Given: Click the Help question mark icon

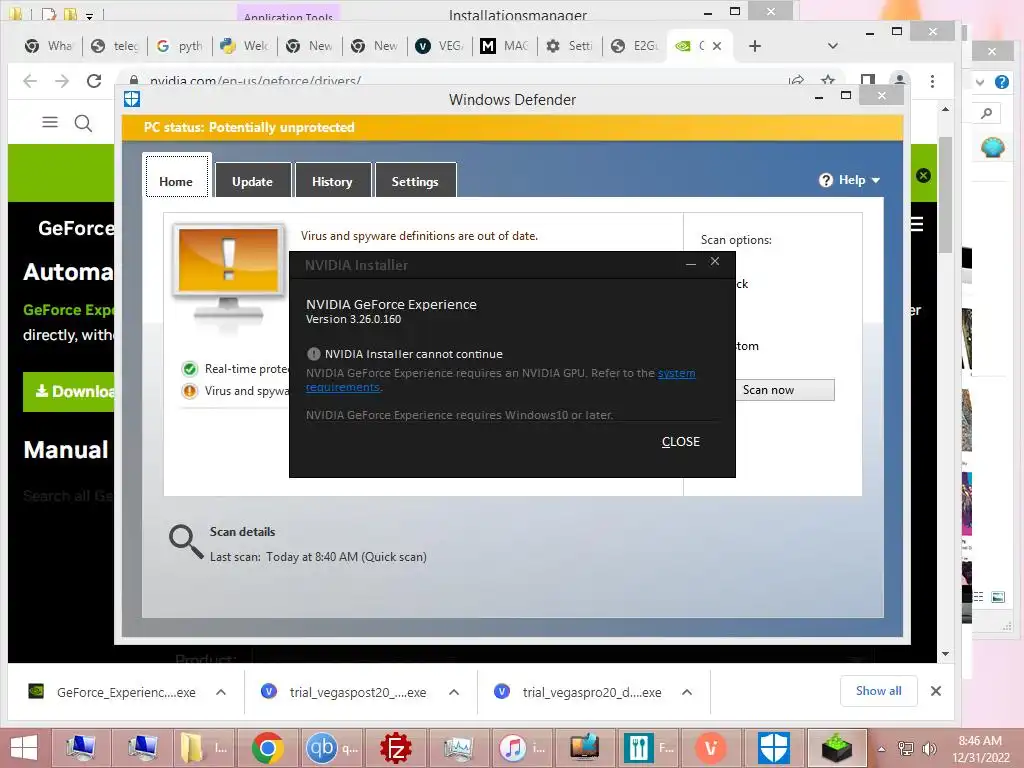Looking at the screenshot, I should [825, 180].
